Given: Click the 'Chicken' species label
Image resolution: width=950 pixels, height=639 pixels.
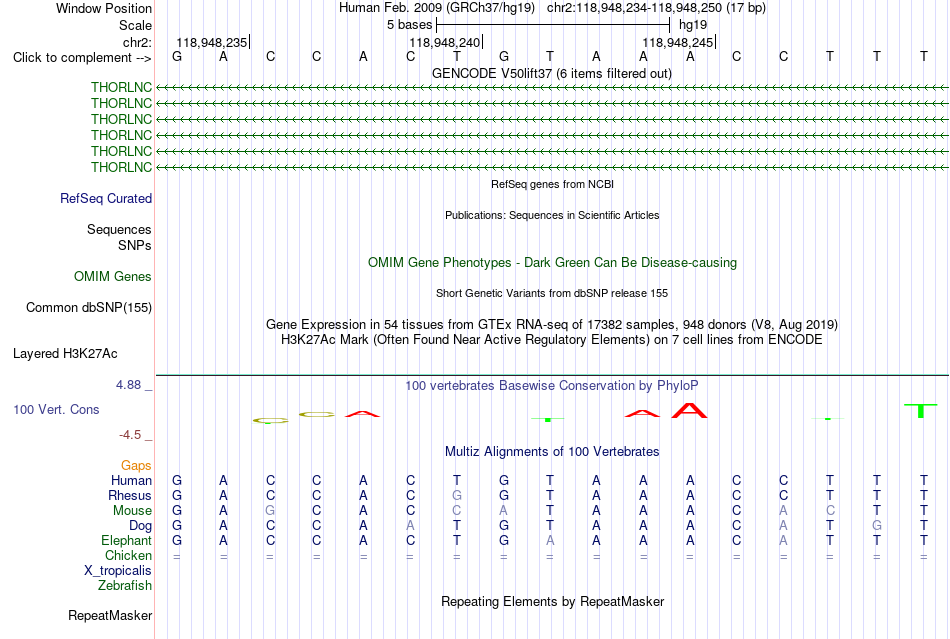Looking at the screenshot, I should 128,555.
